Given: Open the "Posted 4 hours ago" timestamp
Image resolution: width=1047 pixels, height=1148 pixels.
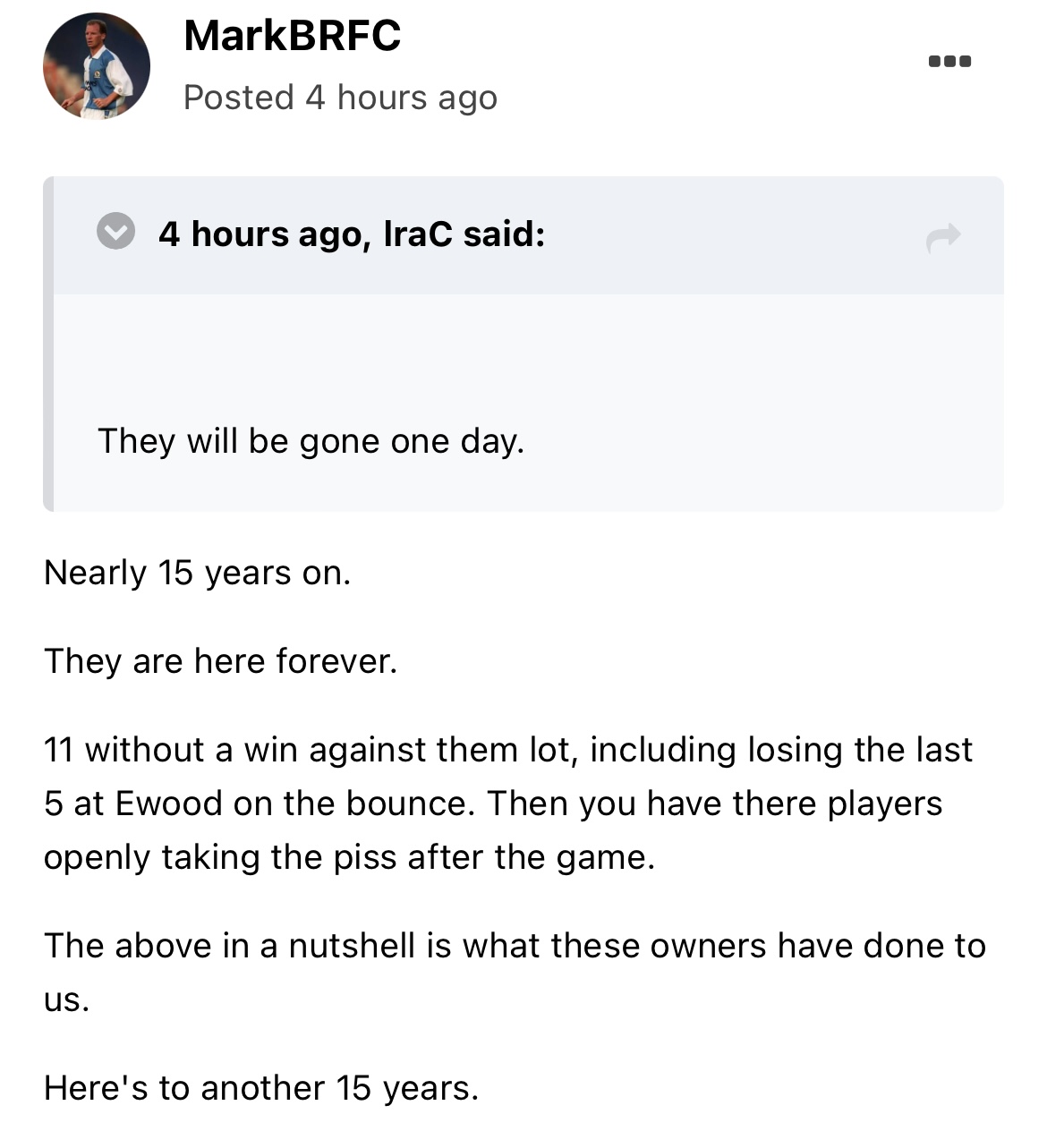Looking at the screenshot, I should coord(340,98).
